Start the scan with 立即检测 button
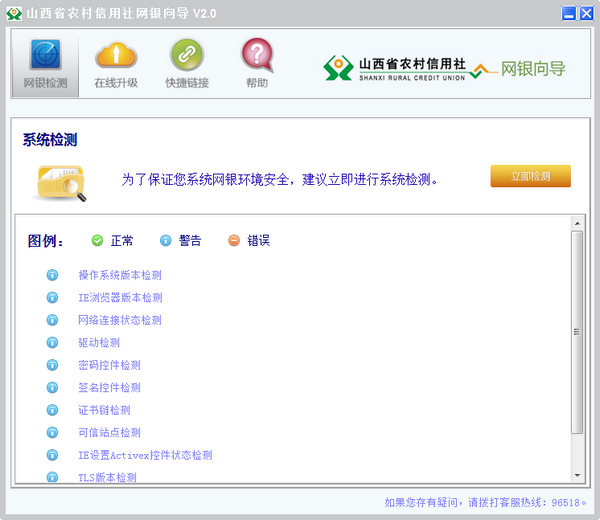 tap(530, 177)
